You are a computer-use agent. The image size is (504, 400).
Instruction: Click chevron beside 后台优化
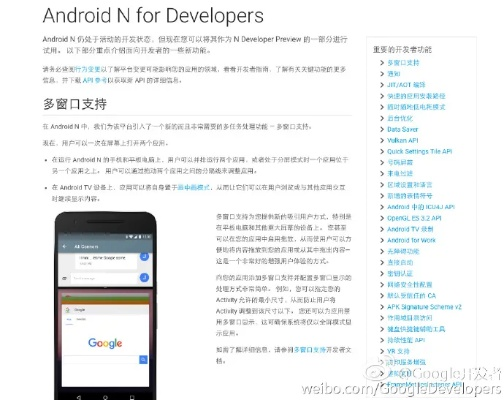[x=382, y=118]
